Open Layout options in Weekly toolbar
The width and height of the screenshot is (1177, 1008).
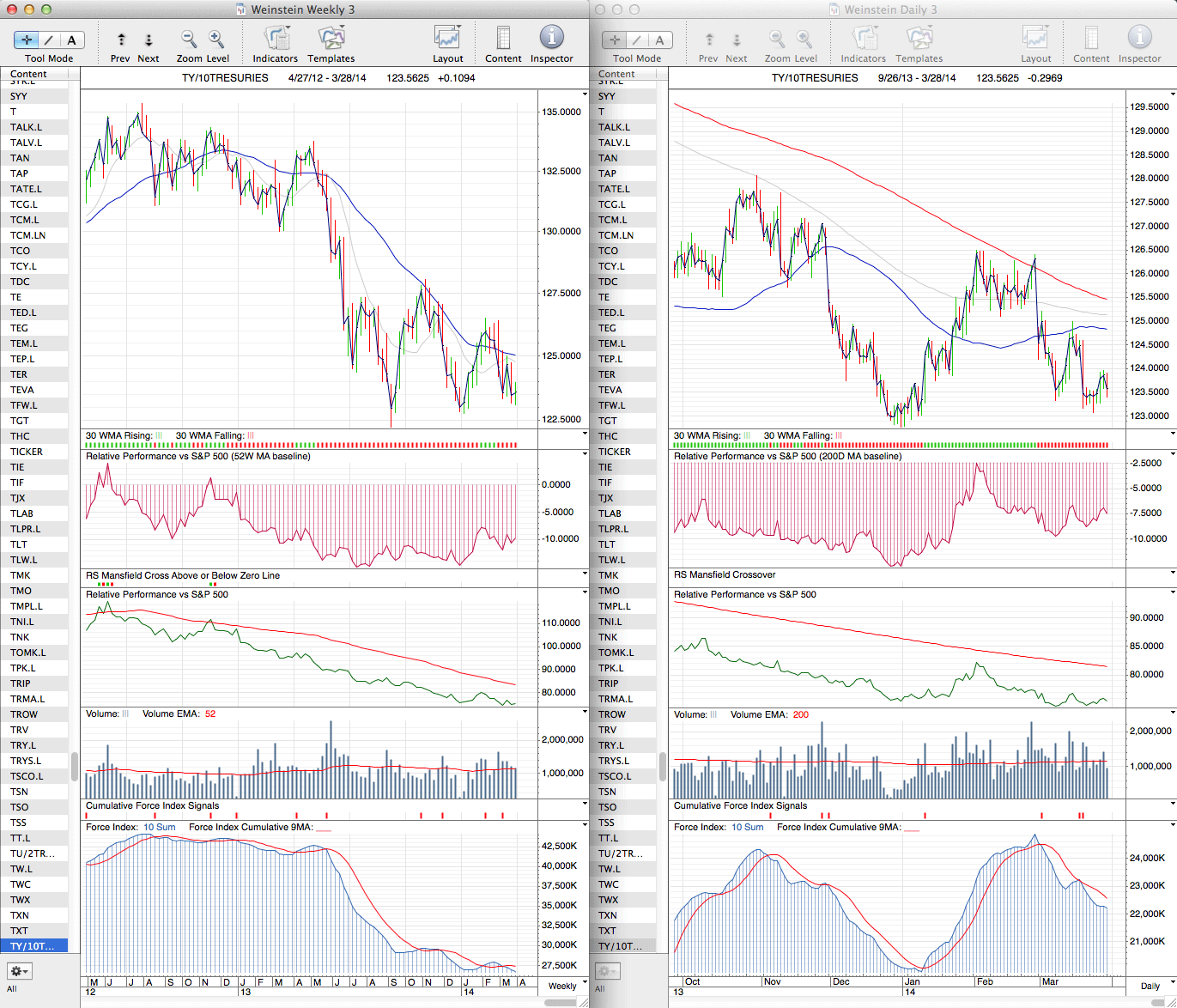pos(447,39)
